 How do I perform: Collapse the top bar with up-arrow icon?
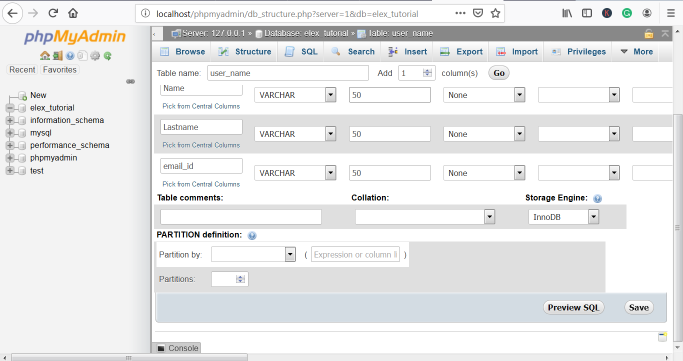pos(665,34)
